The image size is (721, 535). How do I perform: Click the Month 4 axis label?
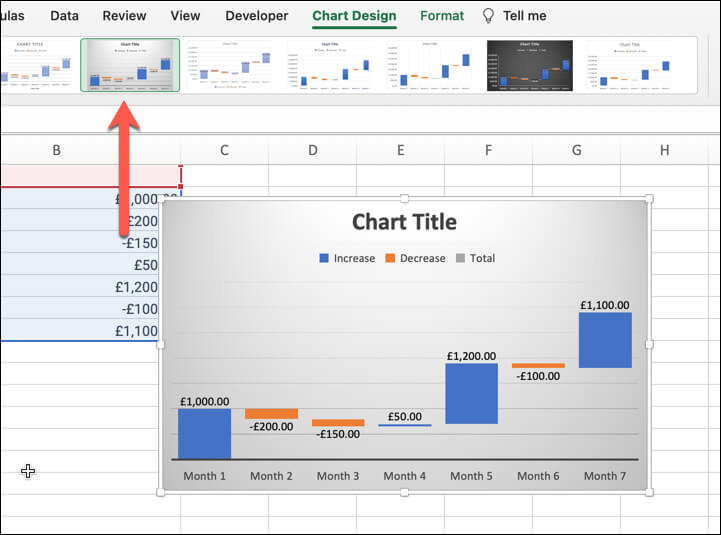click(x=405, y=476)
